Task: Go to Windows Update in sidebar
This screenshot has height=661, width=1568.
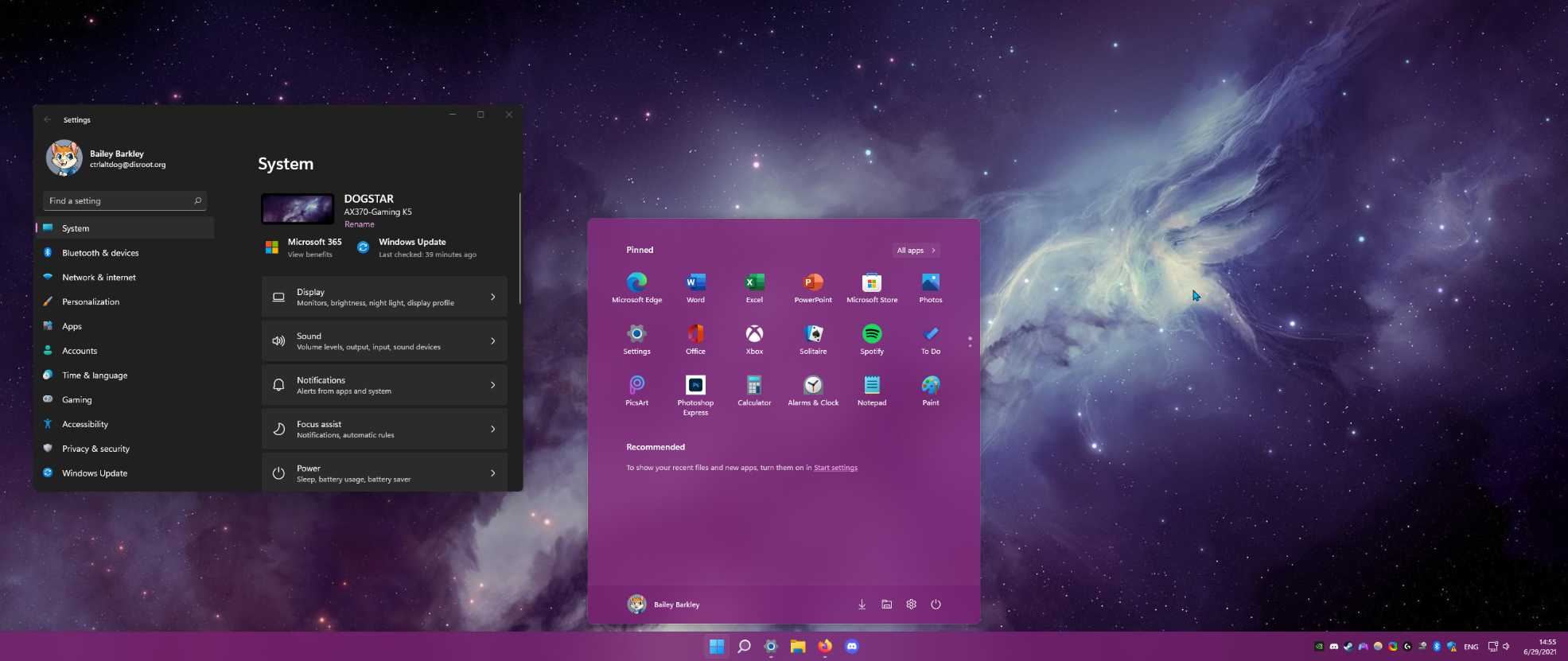Action: pyautogui.click(x=95, y=473)
